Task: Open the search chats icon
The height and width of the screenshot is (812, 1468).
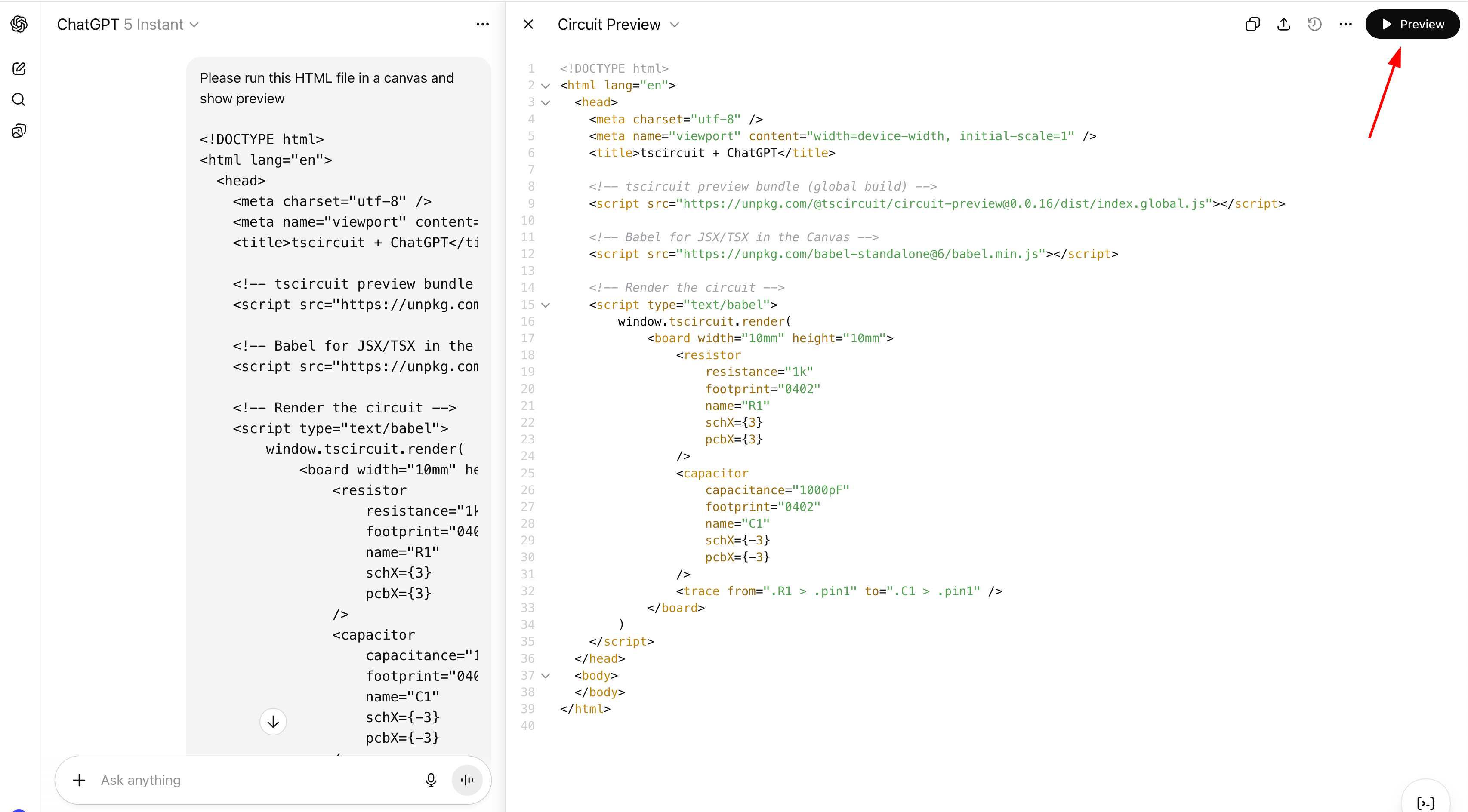Action: pyautogui.click(x=19, y=100)
